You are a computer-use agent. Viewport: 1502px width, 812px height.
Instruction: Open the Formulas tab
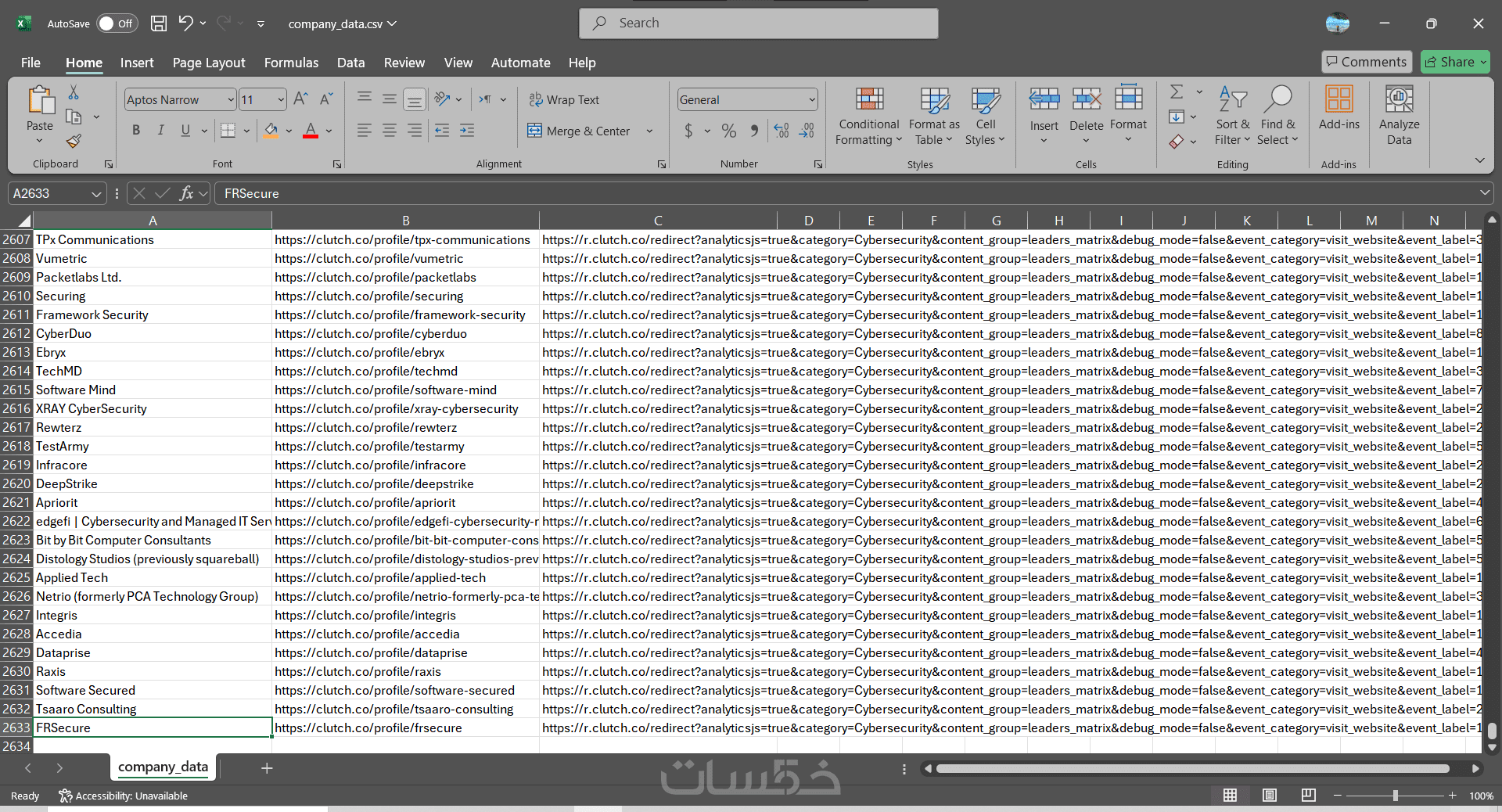click(x=291, y=63)
